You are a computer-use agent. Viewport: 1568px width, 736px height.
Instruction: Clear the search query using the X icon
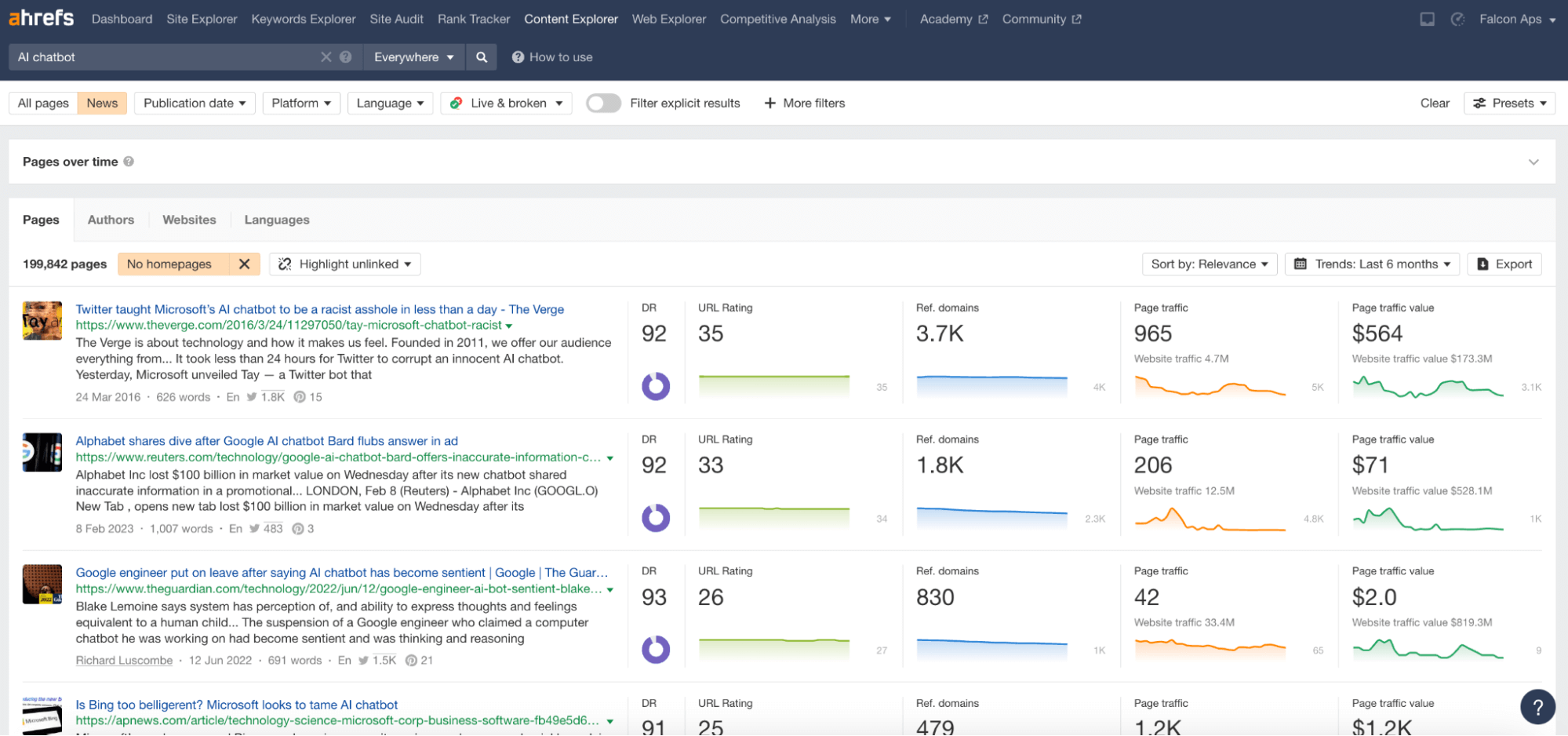pyautogui.click(x=326, y=56)
